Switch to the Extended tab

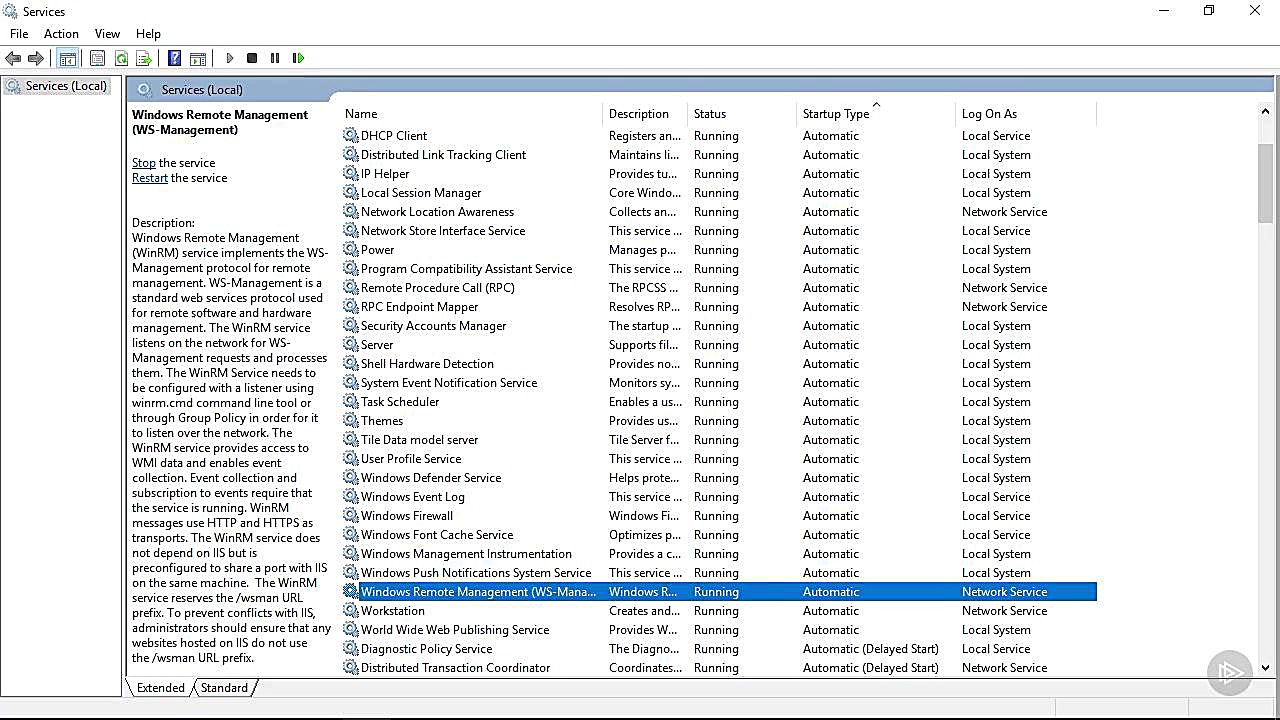click(160, 688)
